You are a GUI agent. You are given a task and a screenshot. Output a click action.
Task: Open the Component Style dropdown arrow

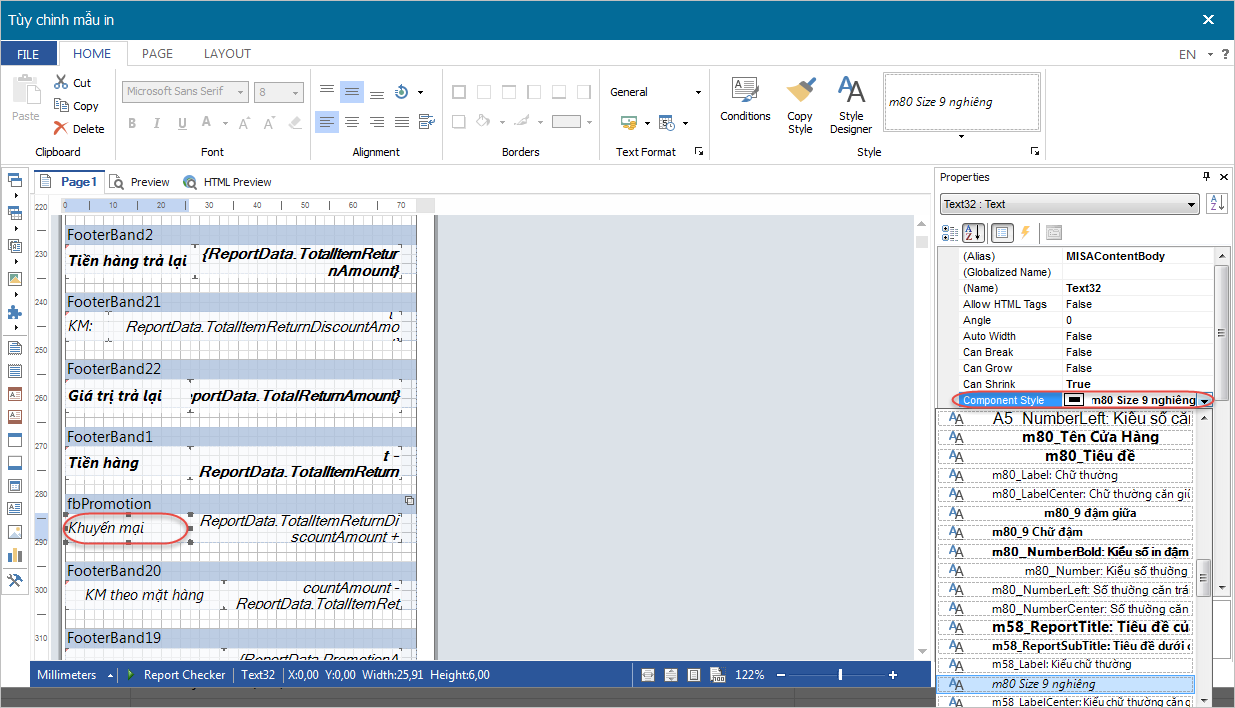pos(1205,400)
